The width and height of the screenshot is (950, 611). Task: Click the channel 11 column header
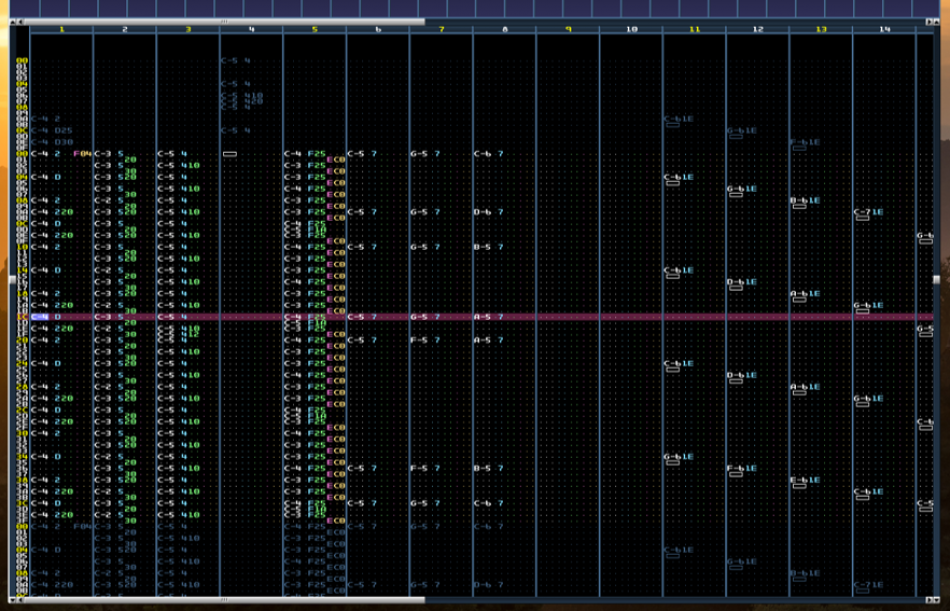(x=694, y=30)
